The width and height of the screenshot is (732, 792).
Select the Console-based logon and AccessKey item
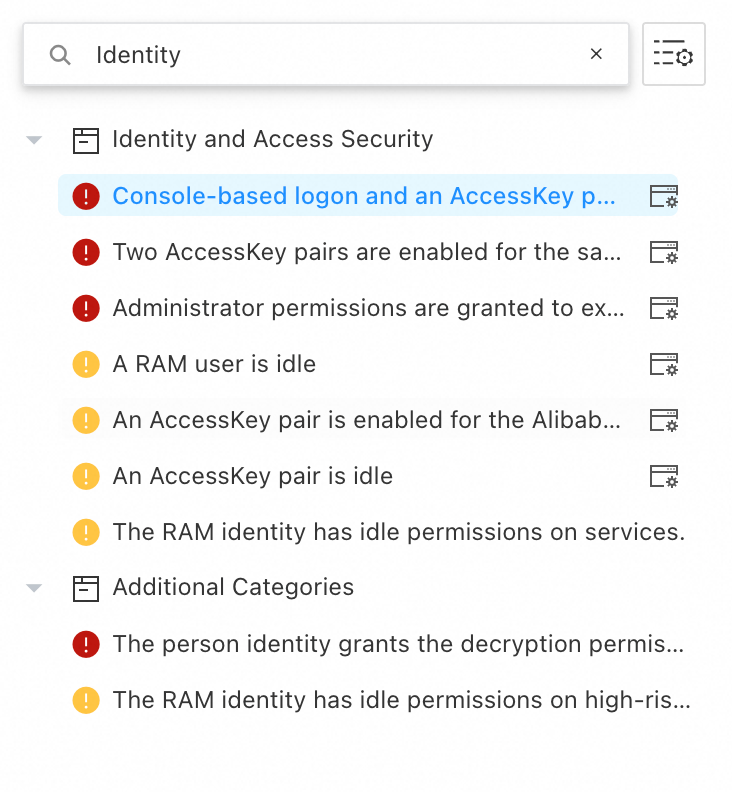(364, 196)
